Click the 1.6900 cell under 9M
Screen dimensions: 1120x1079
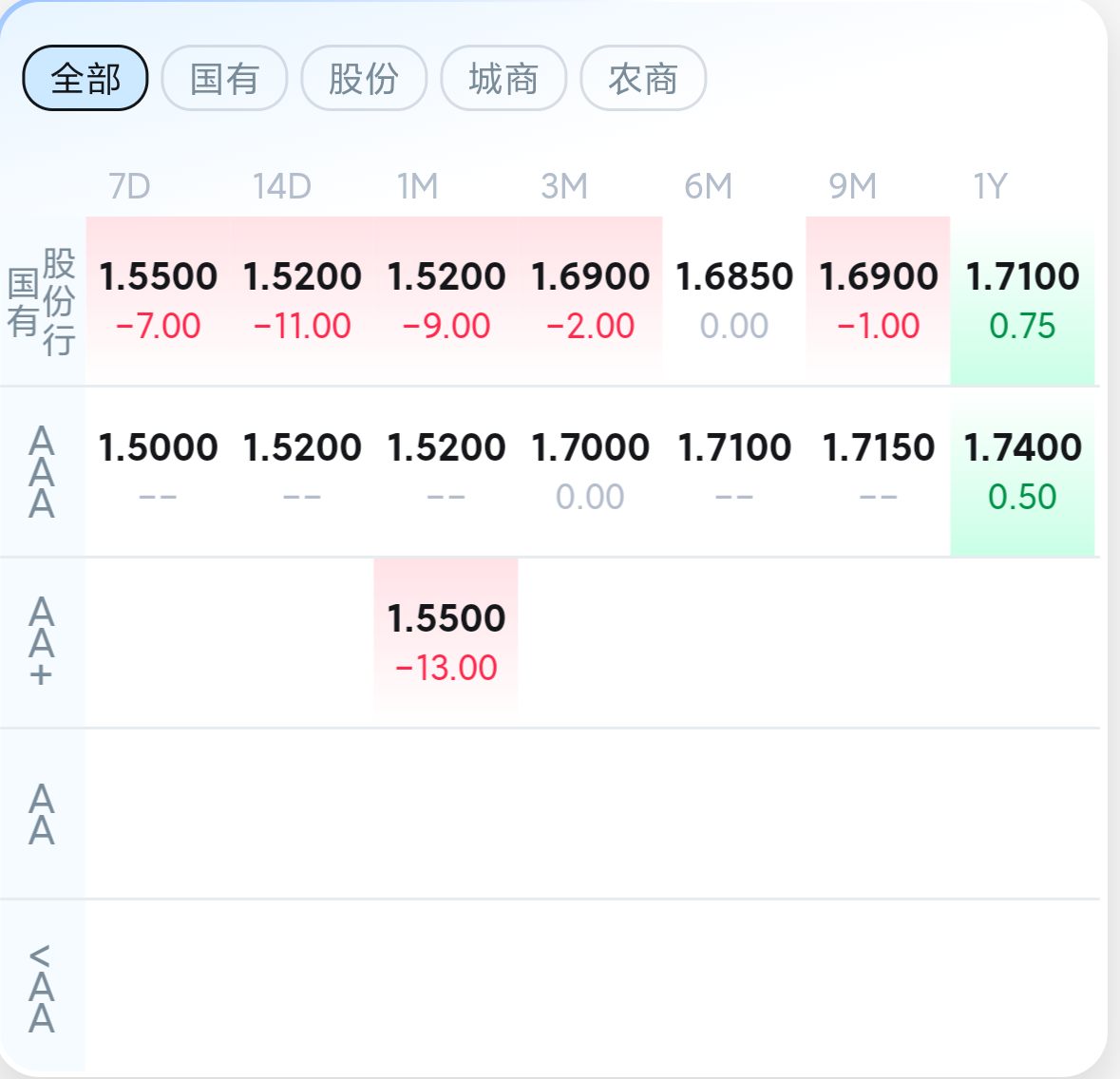coord(878,301)
